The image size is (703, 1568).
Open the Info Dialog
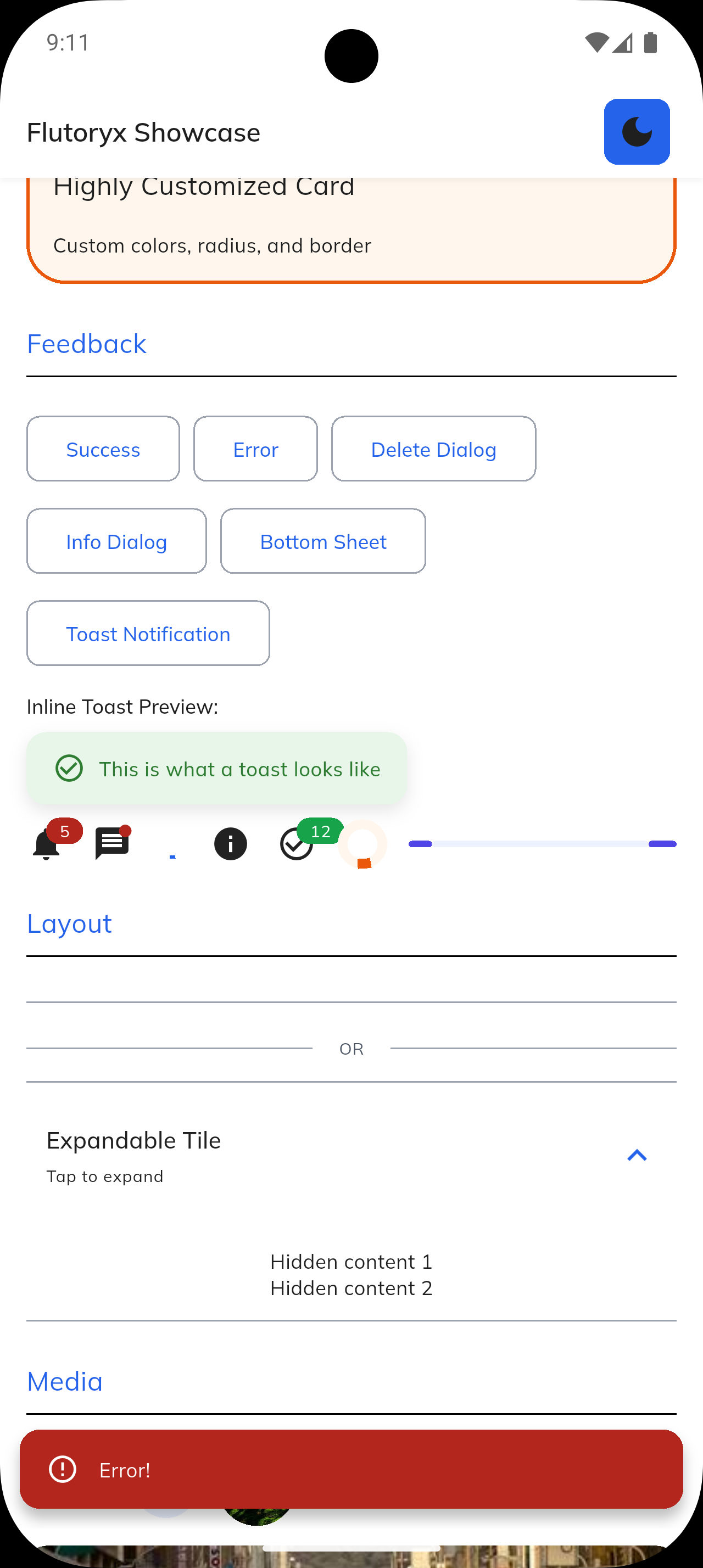coord(116,541)
